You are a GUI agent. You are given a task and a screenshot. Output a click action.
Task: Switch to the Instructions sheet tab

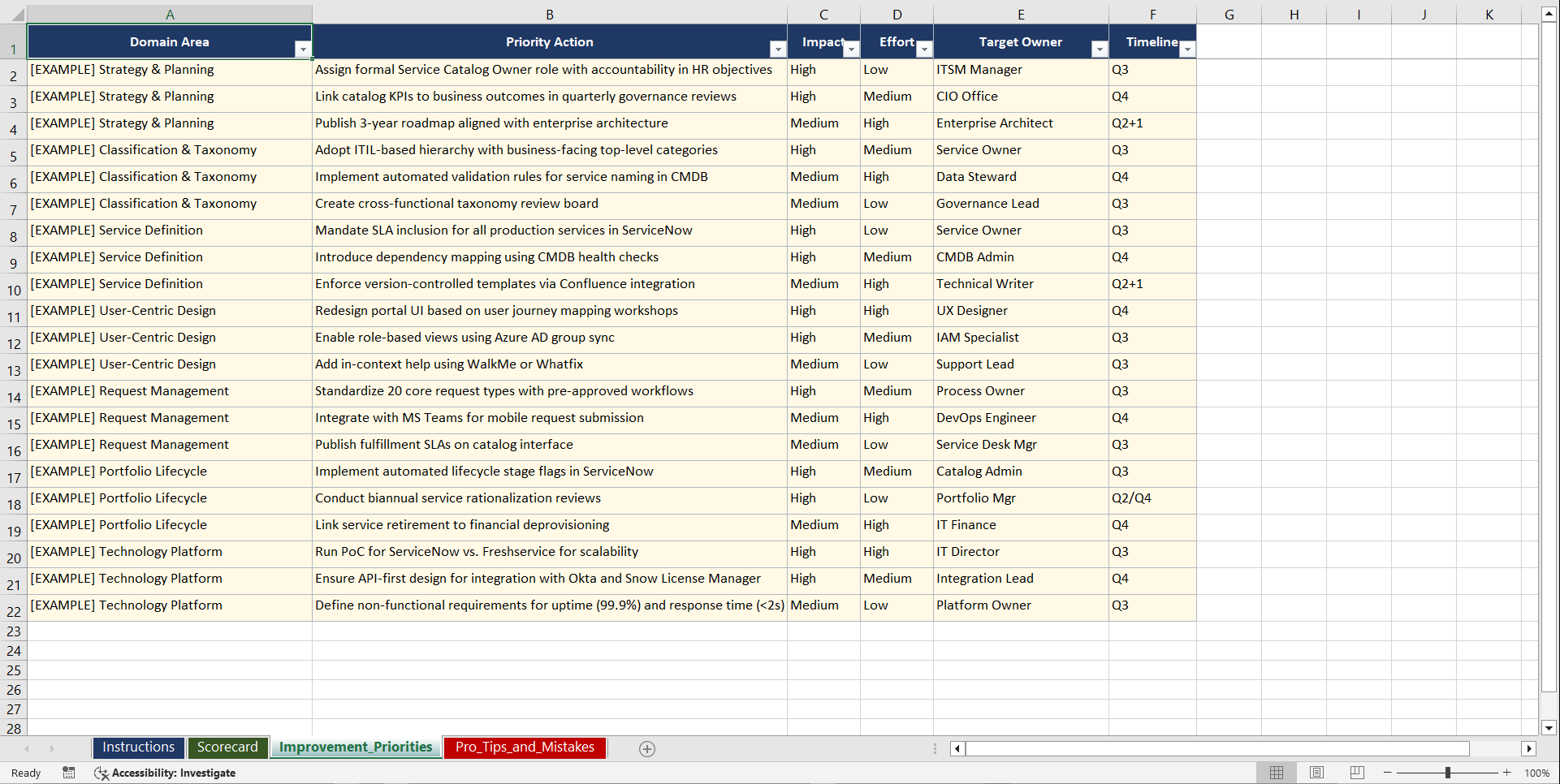[138, 747]
